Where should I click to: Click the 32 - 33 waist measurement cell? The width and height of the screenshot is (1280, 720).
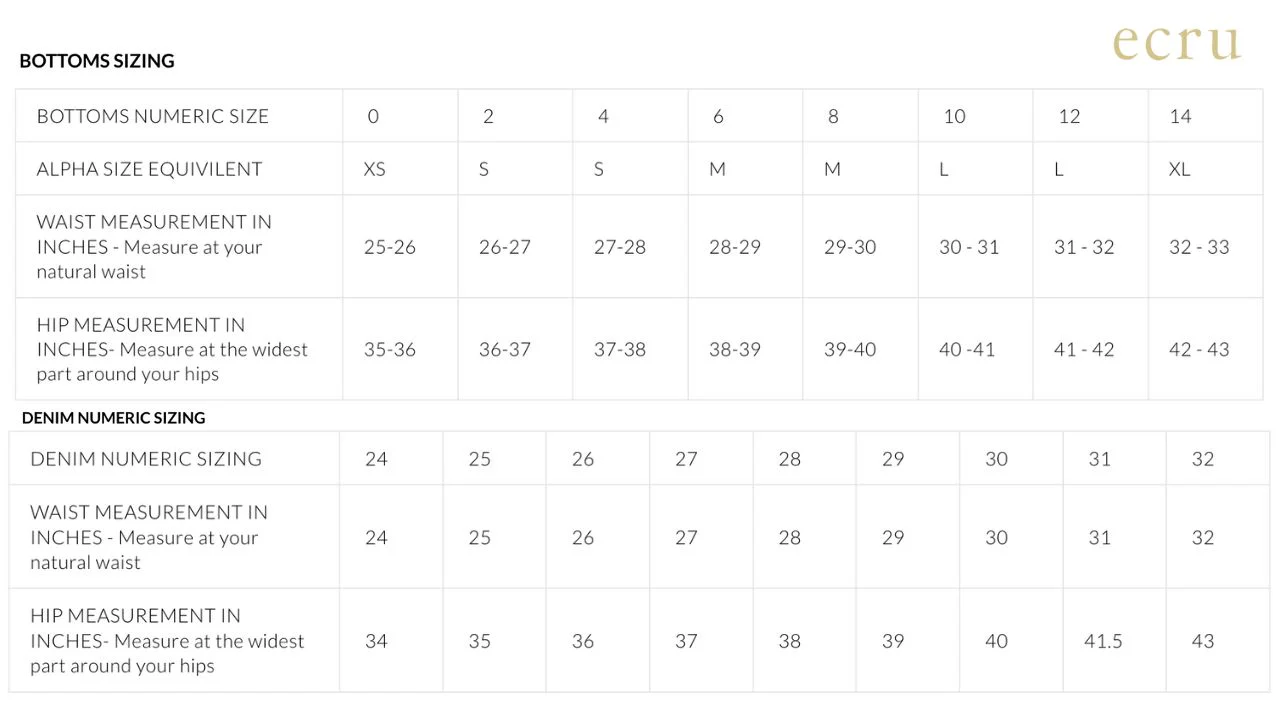pyautogui.click(x=1199, y=247)
